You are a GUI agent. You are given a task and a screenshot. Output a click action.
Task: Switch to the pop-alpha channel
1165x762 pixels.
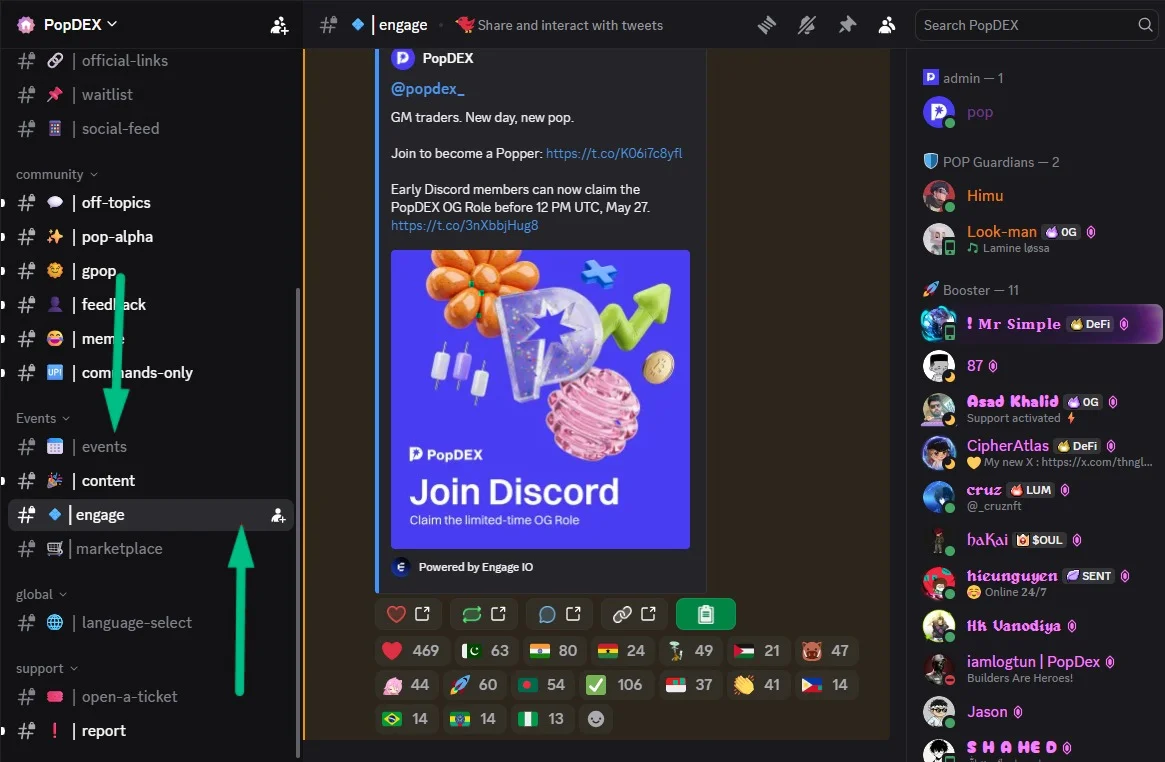pos(151,237)
